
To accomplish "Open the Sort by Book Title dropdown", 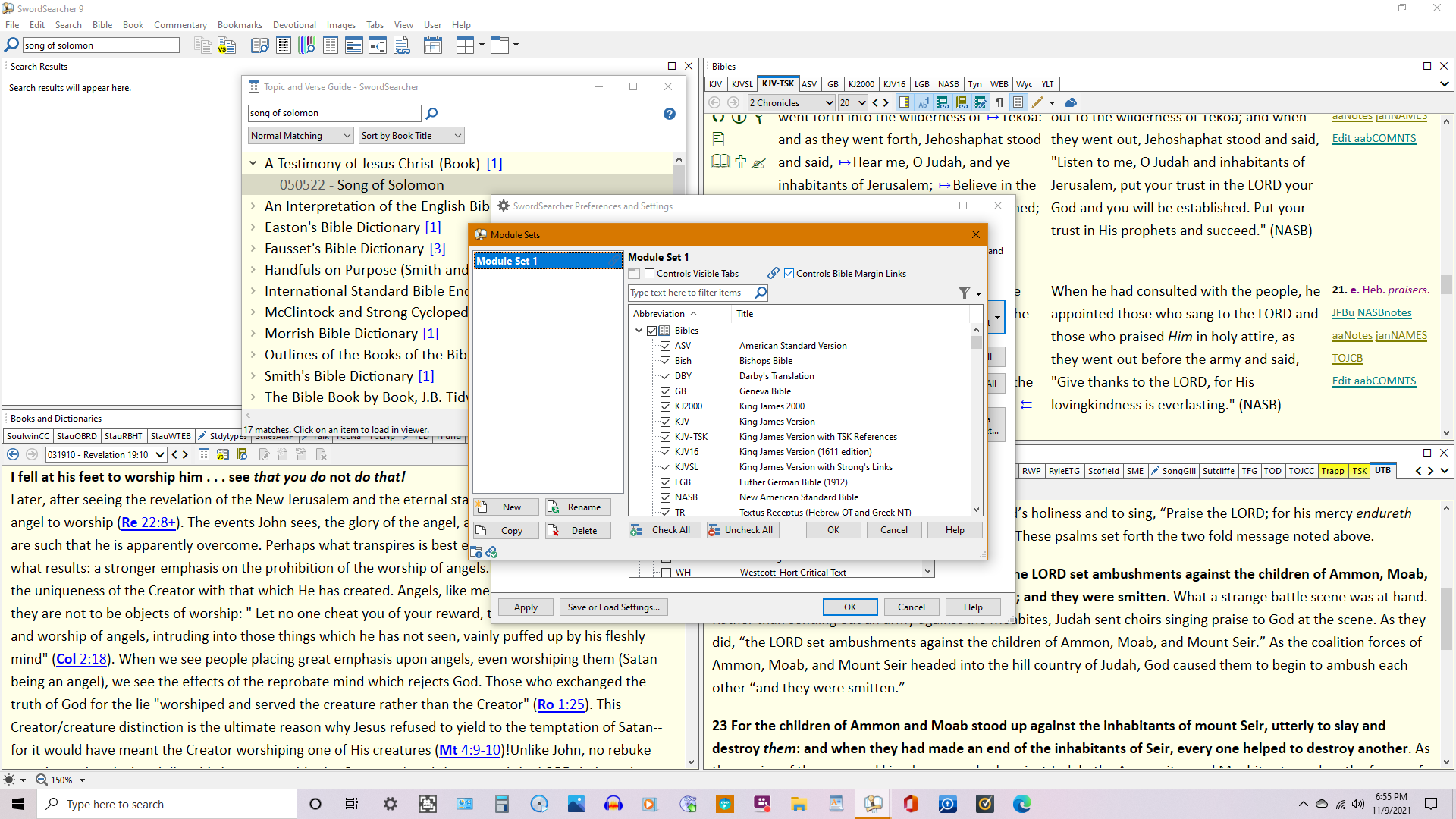I will (411, 136).
